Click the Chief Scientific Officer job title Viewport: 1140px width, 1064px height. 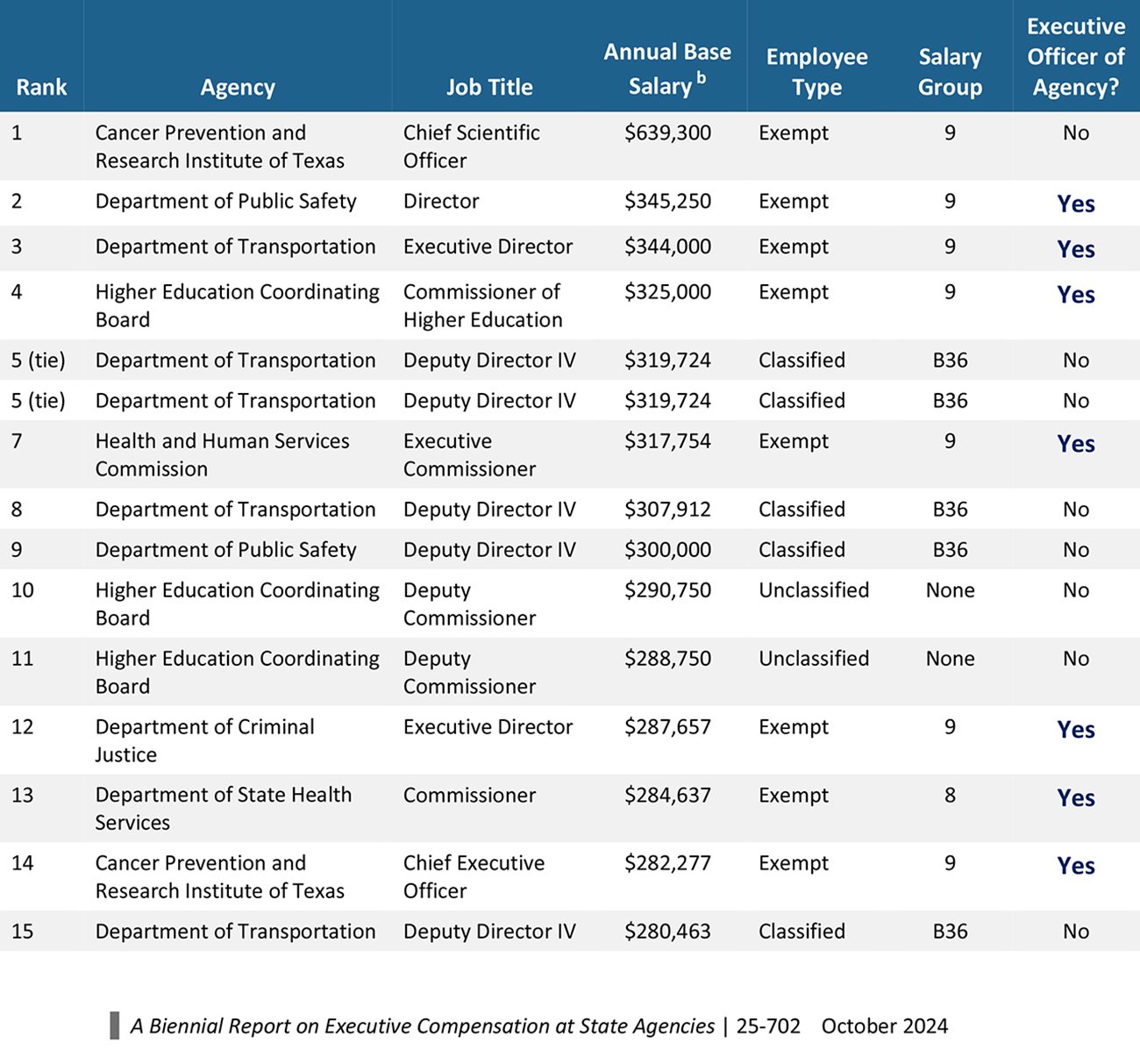tap(471, 146)
